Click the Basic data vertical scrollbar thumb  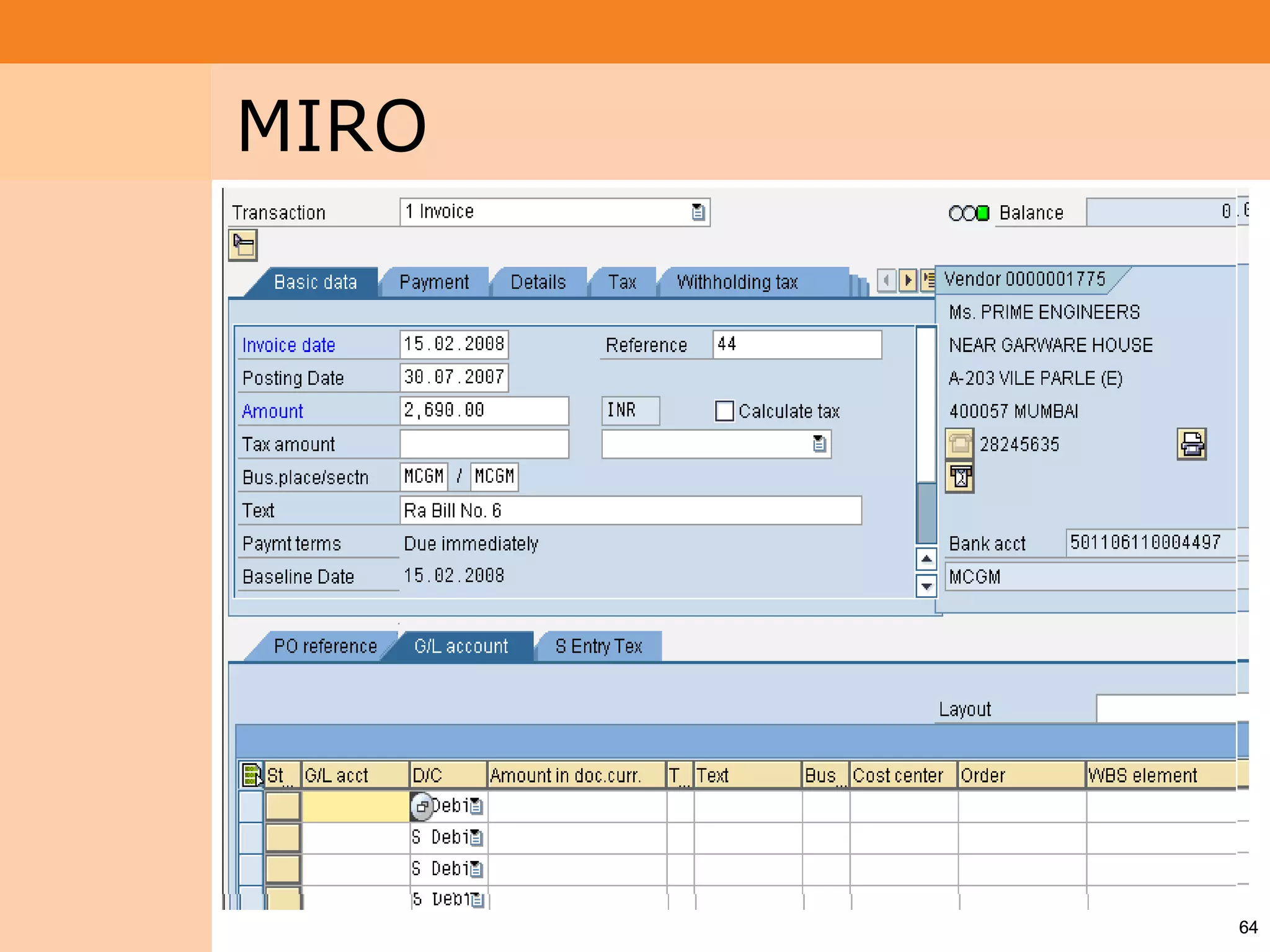tap(926, 513)
